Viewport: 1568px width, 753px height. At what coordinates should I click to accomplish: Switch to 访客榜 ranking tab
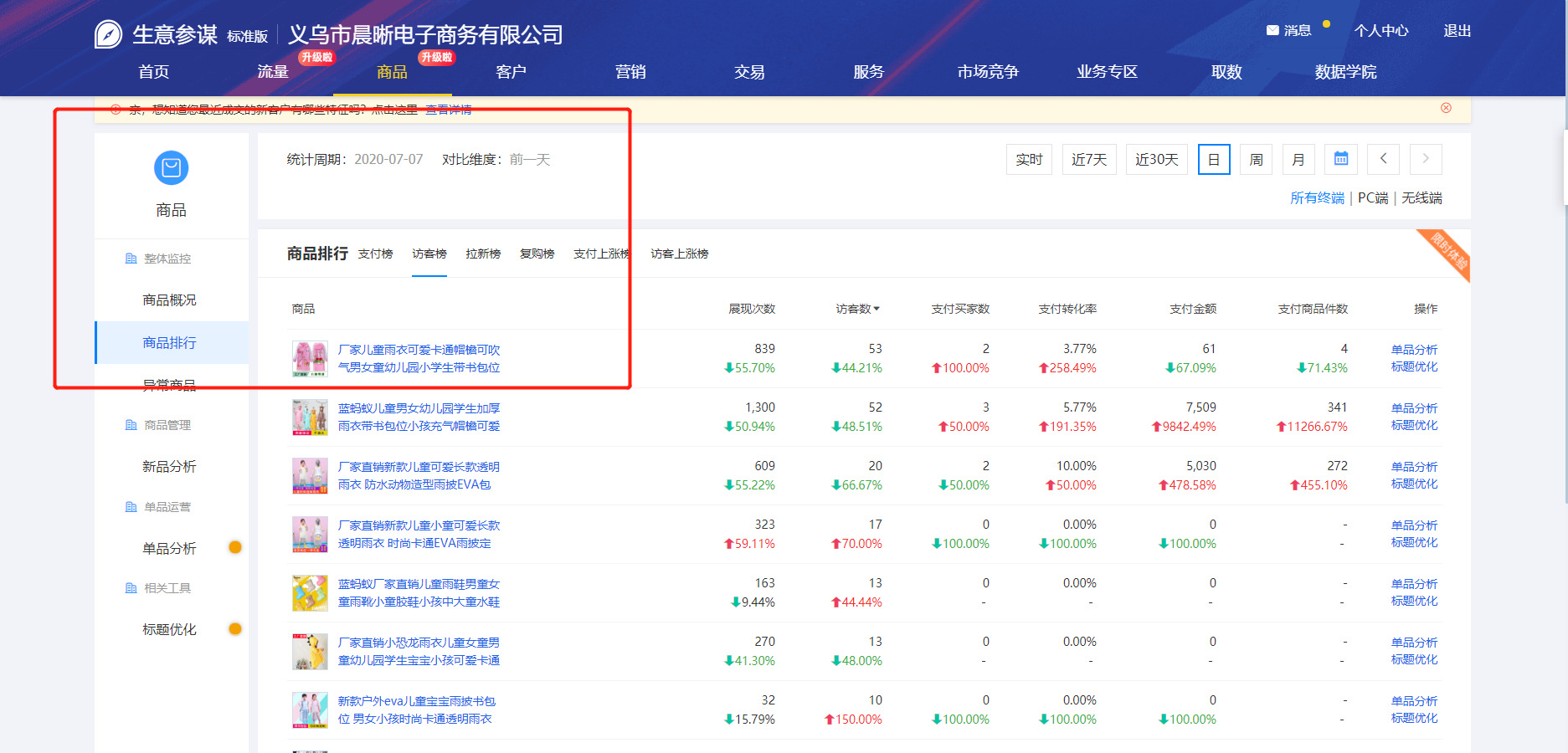[429, 254]
